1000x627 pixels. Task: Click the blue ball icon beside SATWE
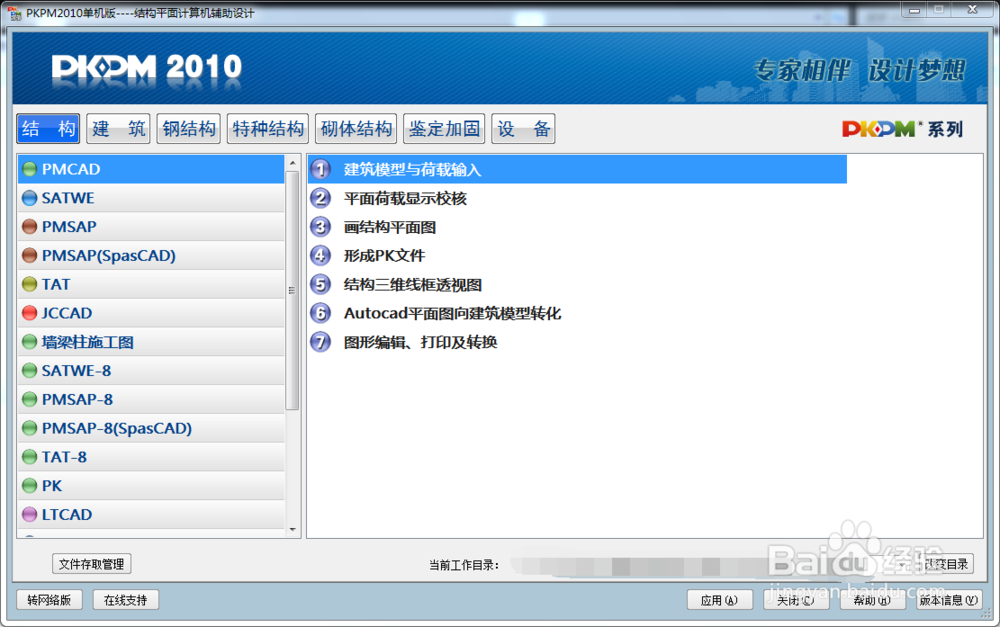(x=29, y=198)
